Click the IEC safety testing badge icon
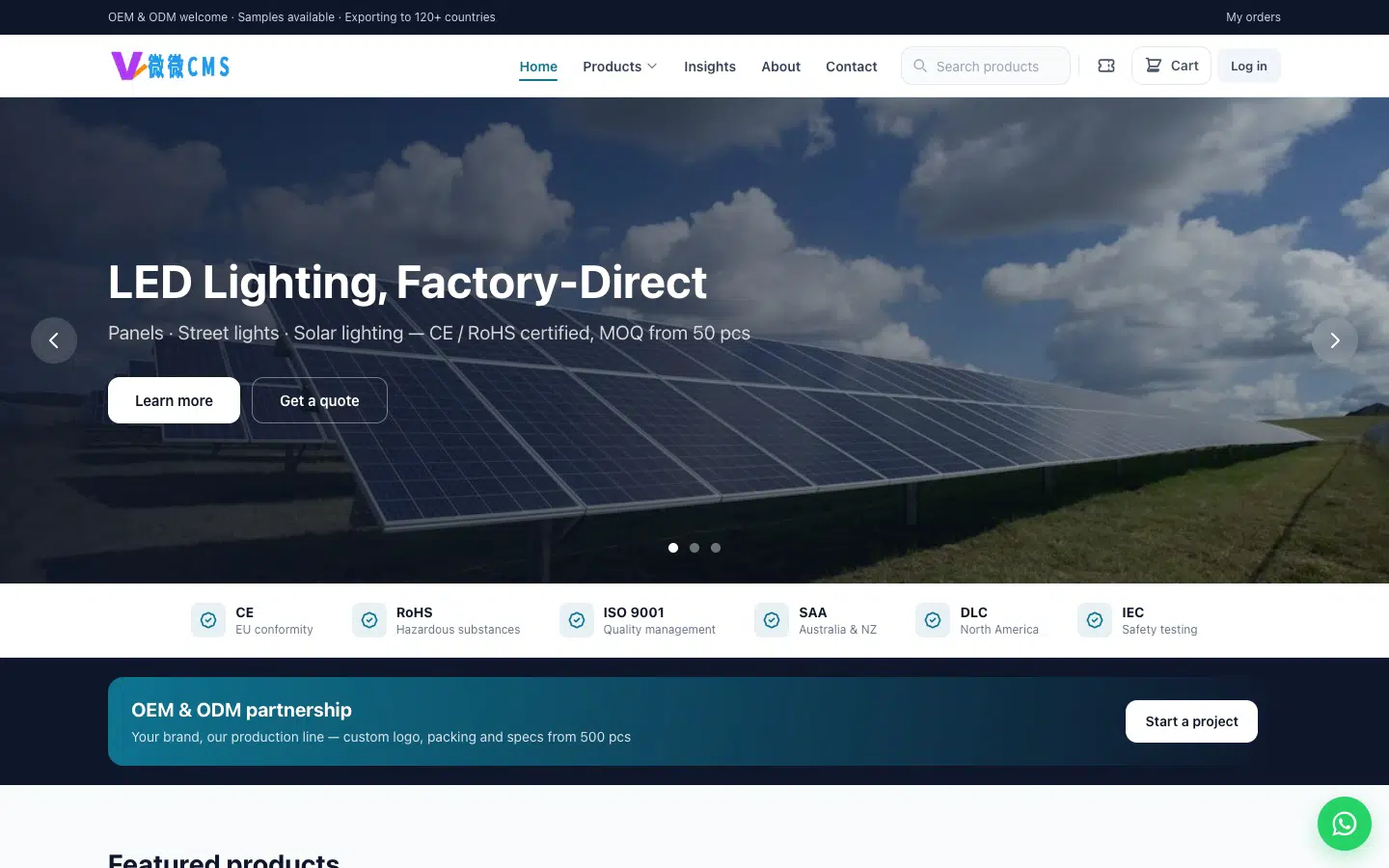The width and height of the screenshot is (1389, 868). (x=1095, y=620)
